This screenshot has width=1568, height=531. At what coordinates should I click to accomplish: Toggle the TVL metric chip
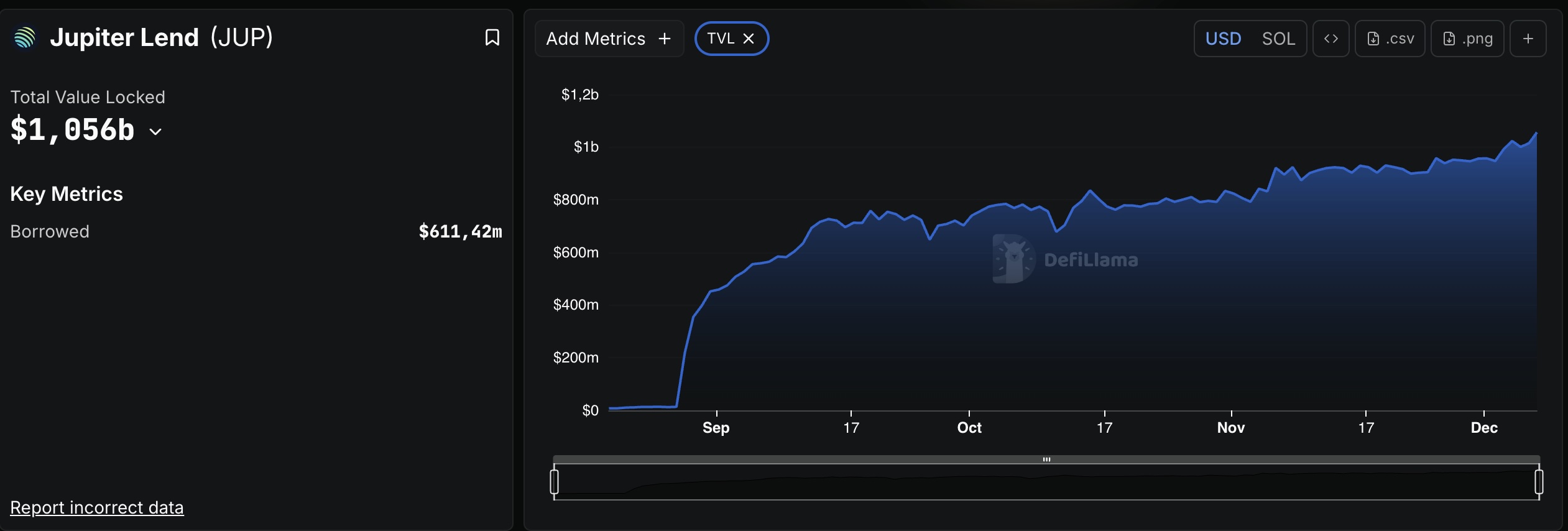click(x=721, y=39)
